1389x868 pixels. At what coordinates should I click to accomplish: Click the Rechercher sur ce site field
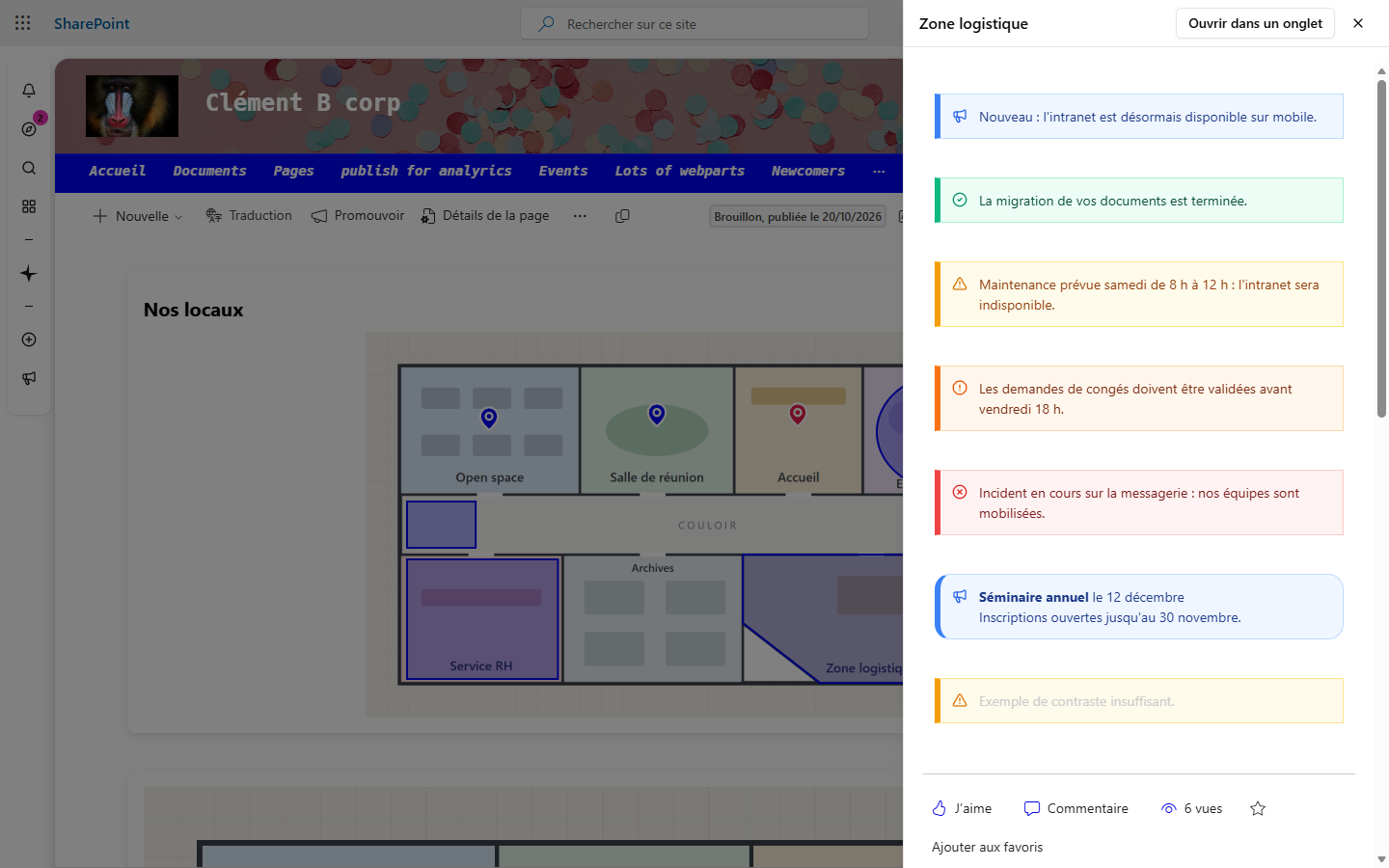694,24
